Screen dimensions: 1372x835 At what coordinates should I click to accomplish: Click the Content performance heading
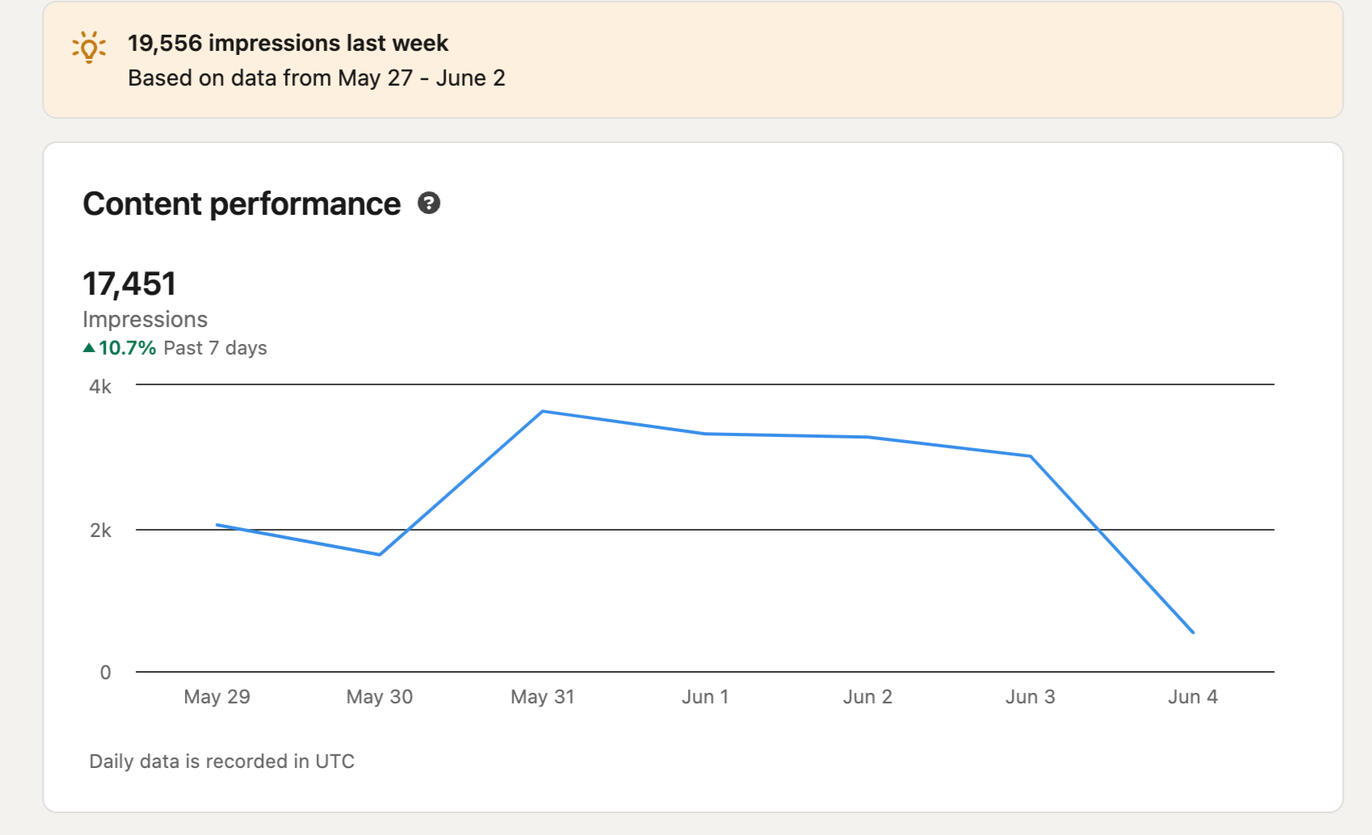coord(241,204)
